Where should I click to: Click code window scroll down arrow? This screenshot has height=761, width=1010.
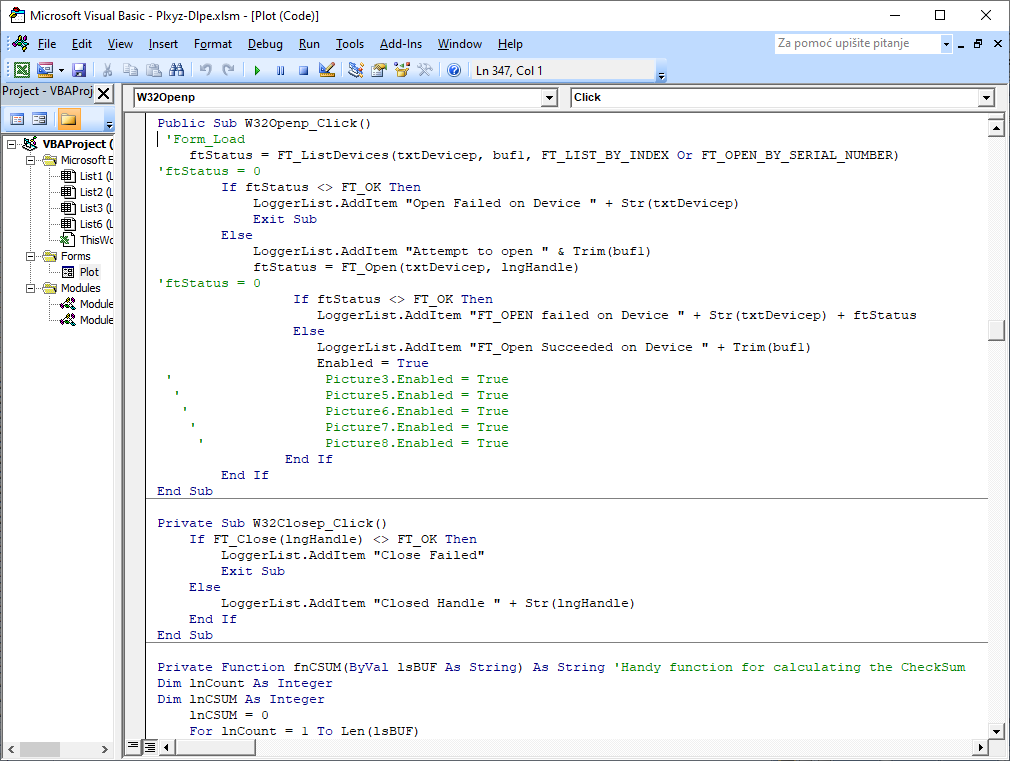pos(996,731)
